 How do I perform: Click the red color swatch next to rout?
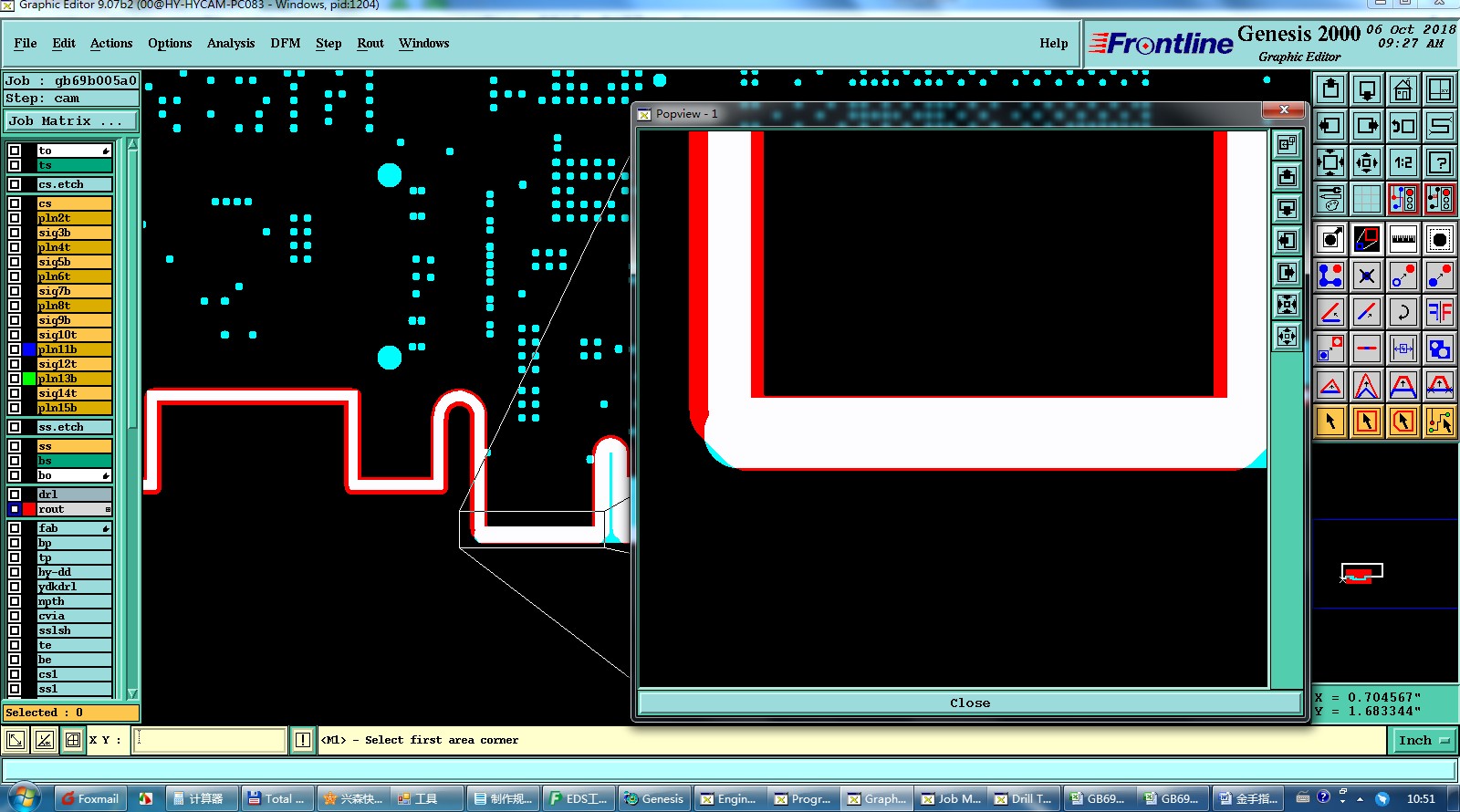(29, 509)
